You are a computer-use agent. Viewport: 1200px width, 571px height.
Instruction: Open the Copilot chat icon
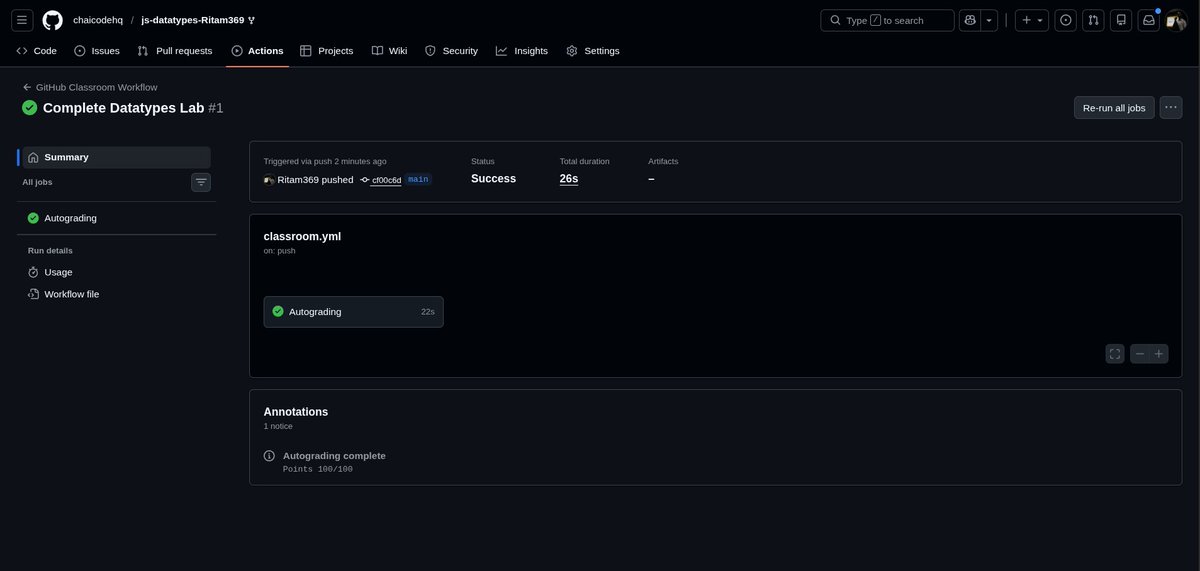pos(969,20)
